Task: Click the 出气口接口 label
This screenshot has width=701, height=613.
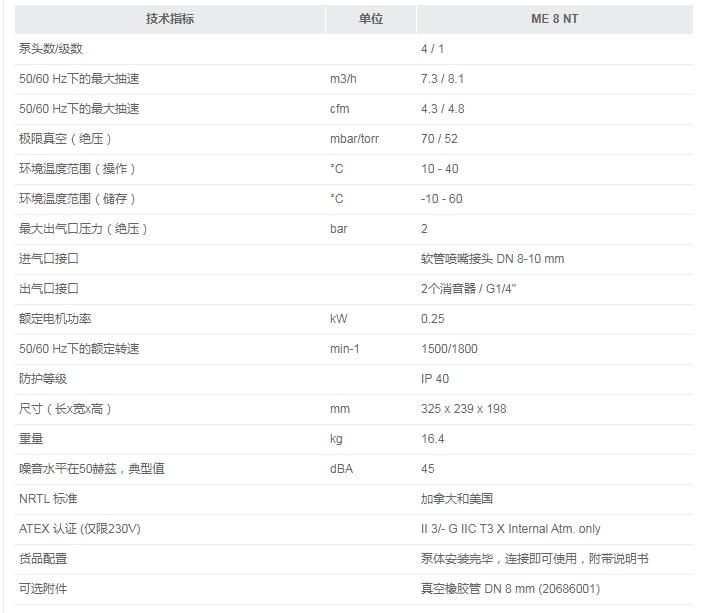Action: [x=49, y=288]
